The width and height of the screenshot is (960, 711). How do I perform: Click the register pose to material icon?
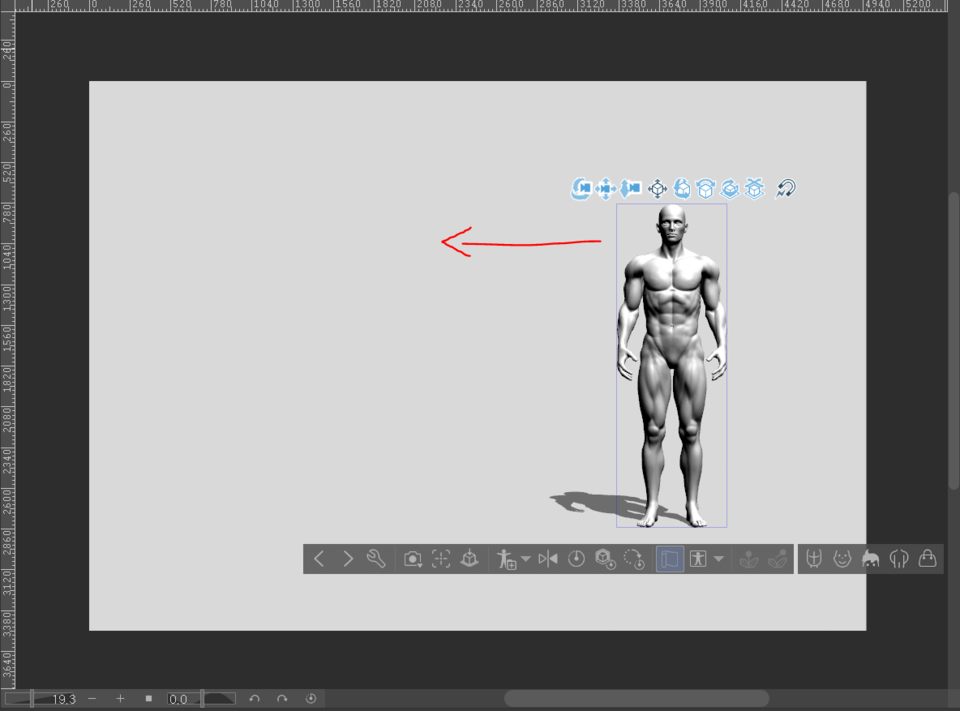(x=506, y=559)
